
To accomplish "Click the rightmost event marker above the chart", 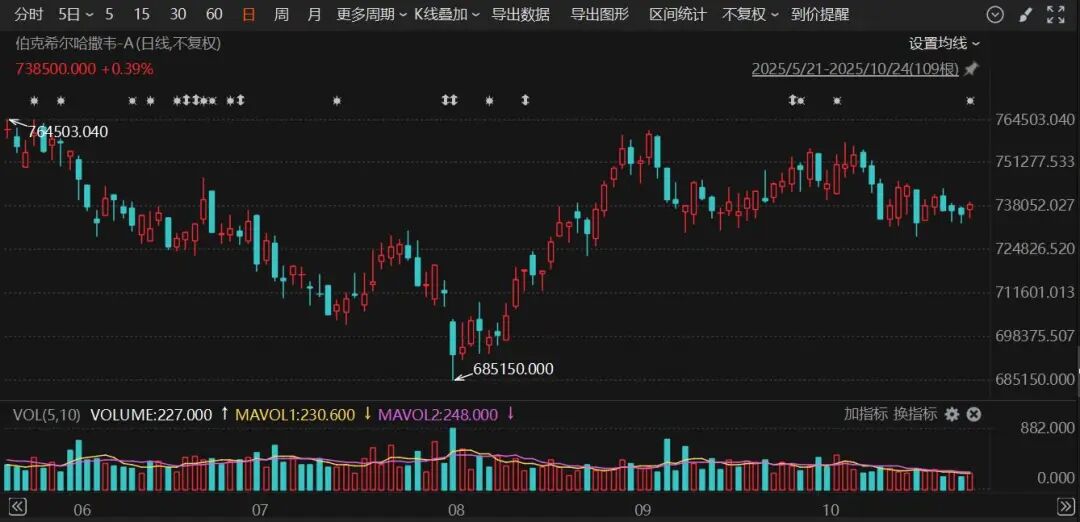I will click(970, 101).
